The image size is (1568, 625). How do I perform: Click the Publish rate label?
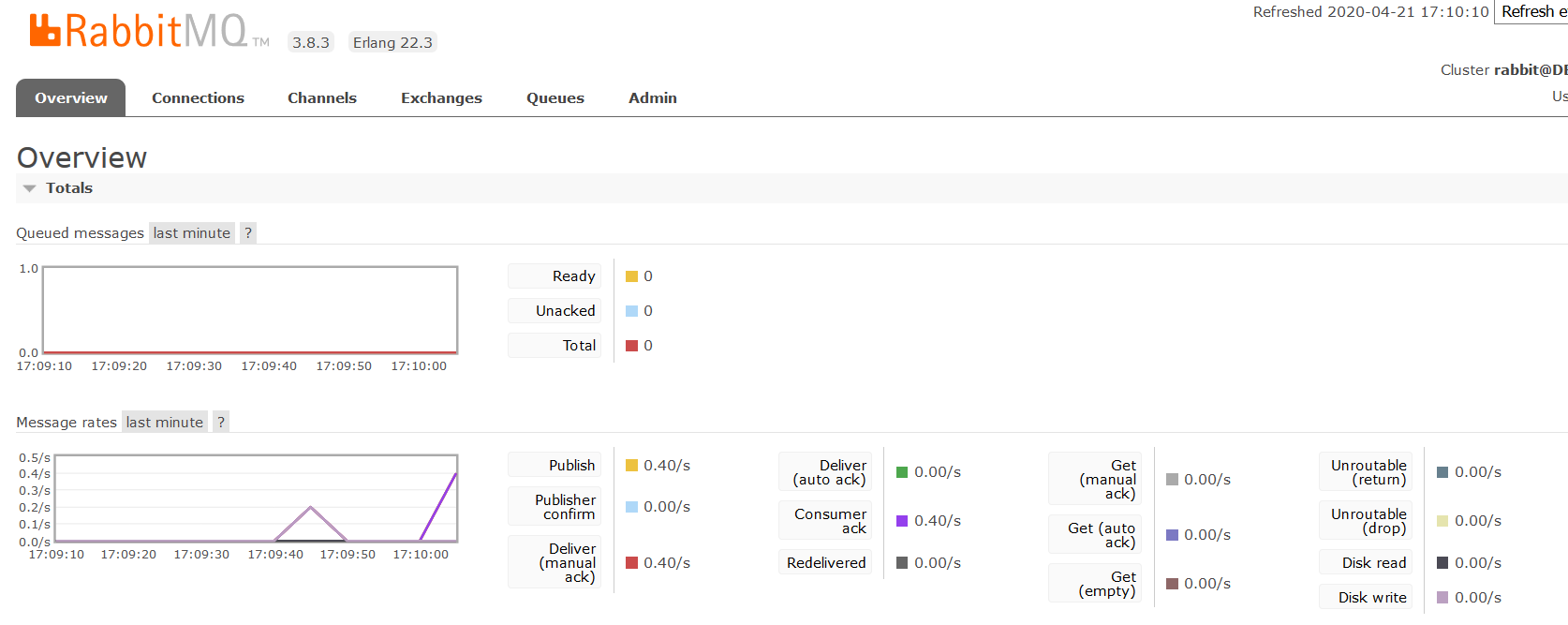coord(555,466)
